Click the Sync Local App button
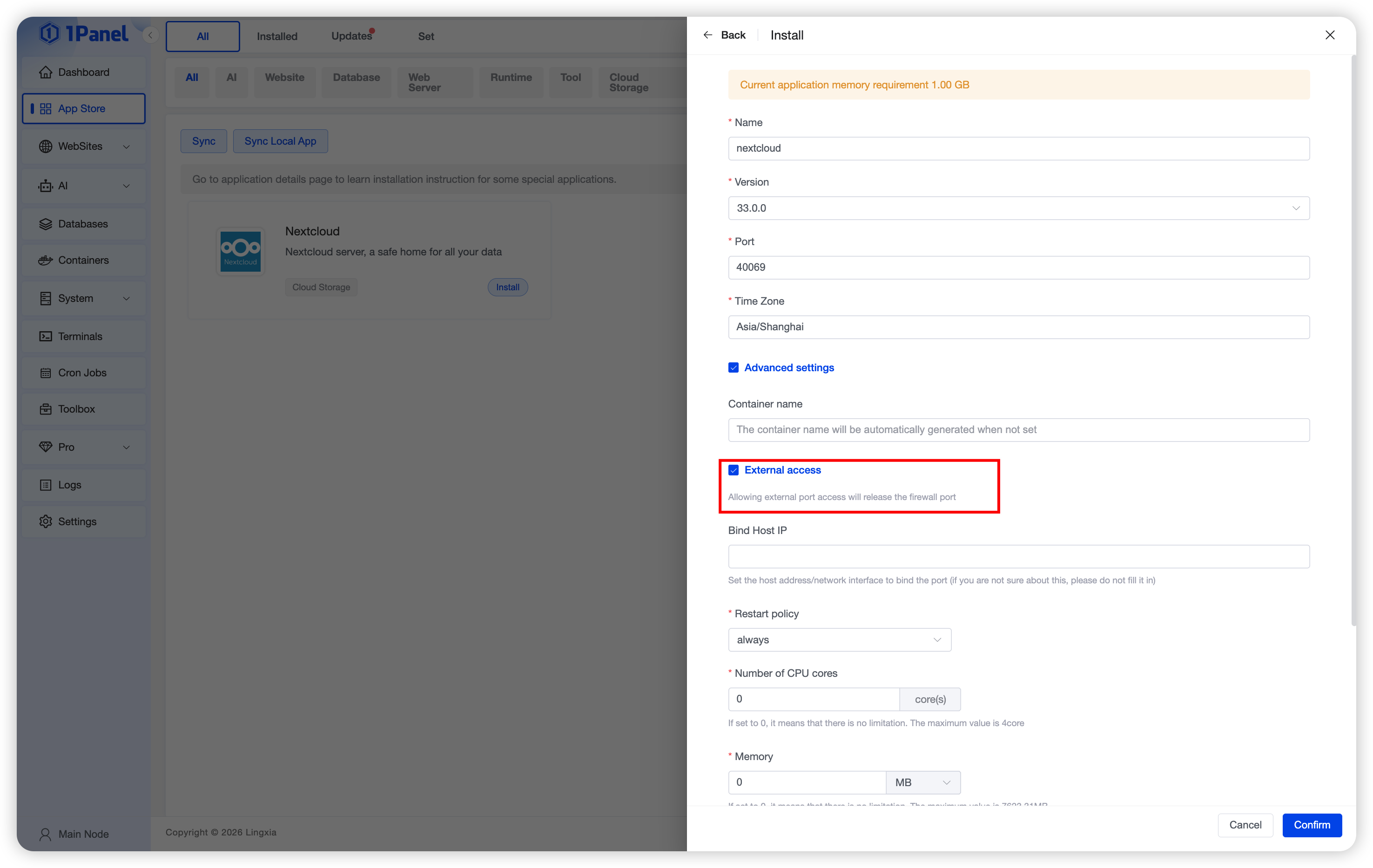 pyautogui.click(x=280, y=141)
